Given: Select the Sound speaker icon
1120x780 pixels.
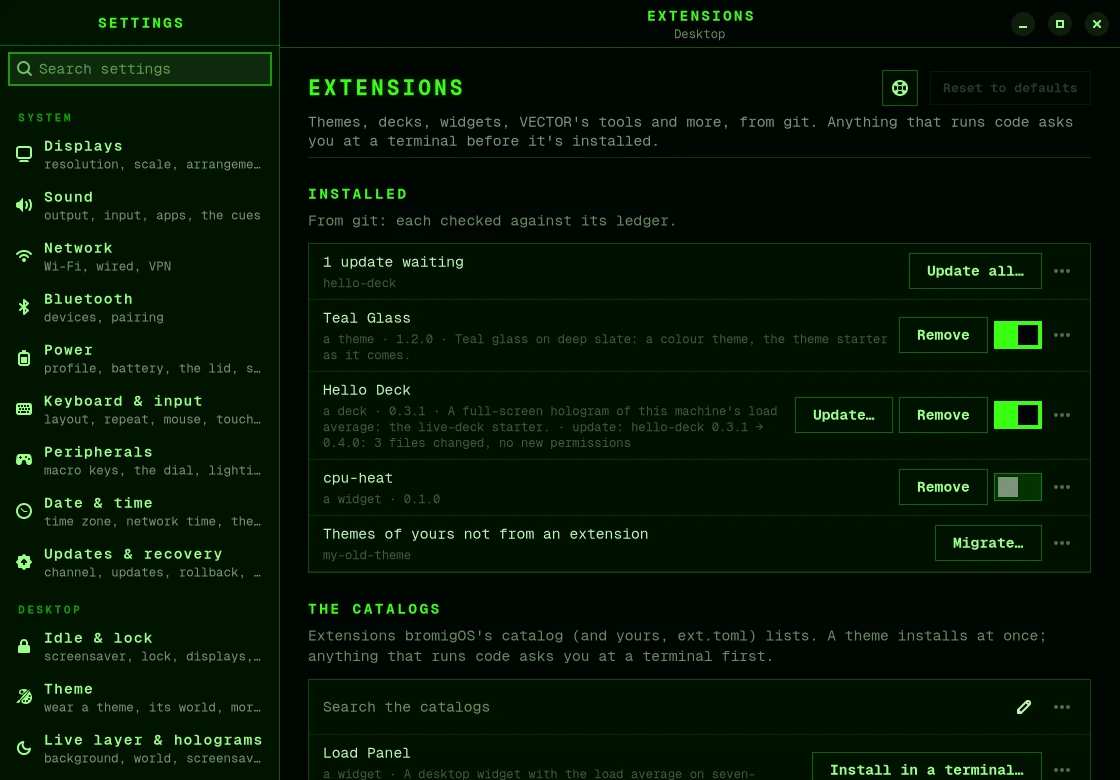Looking at the screenshot, I should [x=24, y=206].
